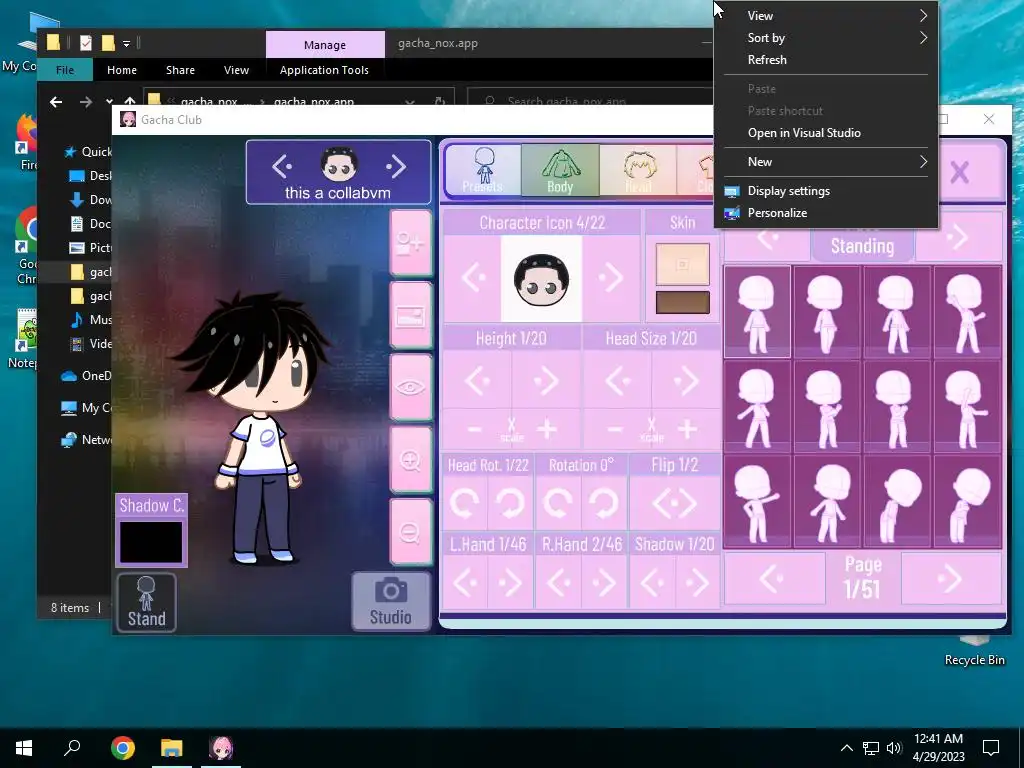Previous L.Hand option arrow
The height and width of the screenshot is (768, 1024).
point(465,581)
